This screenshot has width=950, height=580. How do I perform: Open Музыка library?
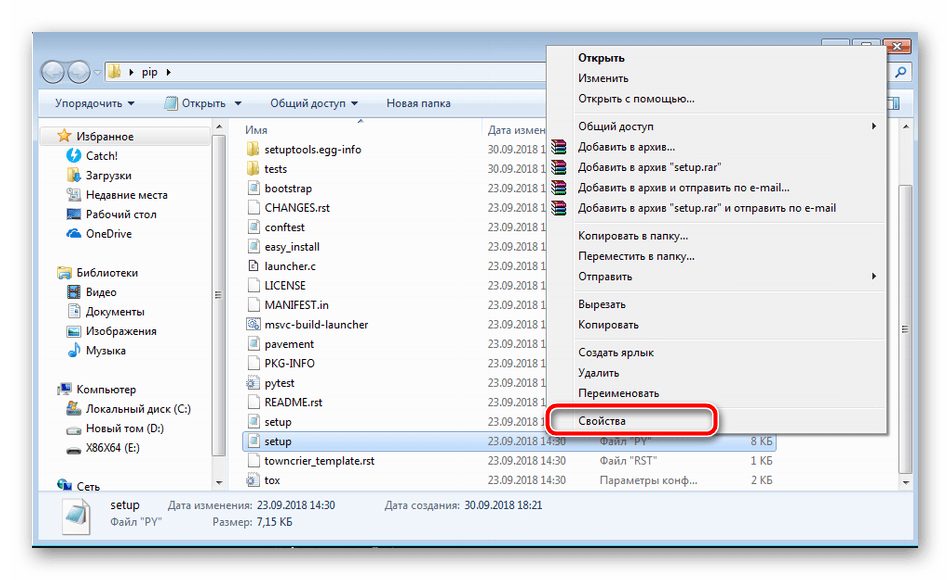pos(105,350)
